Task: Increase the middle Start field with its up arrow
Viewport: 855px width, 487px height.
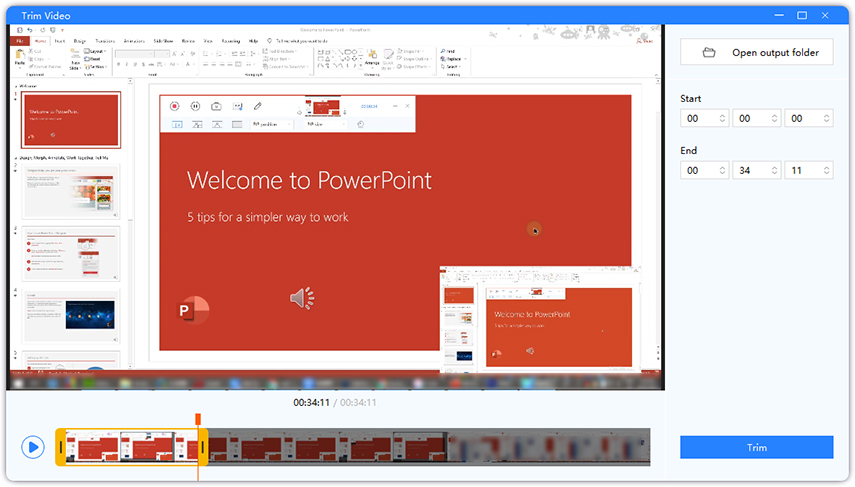Action: [x=774, y=116]
